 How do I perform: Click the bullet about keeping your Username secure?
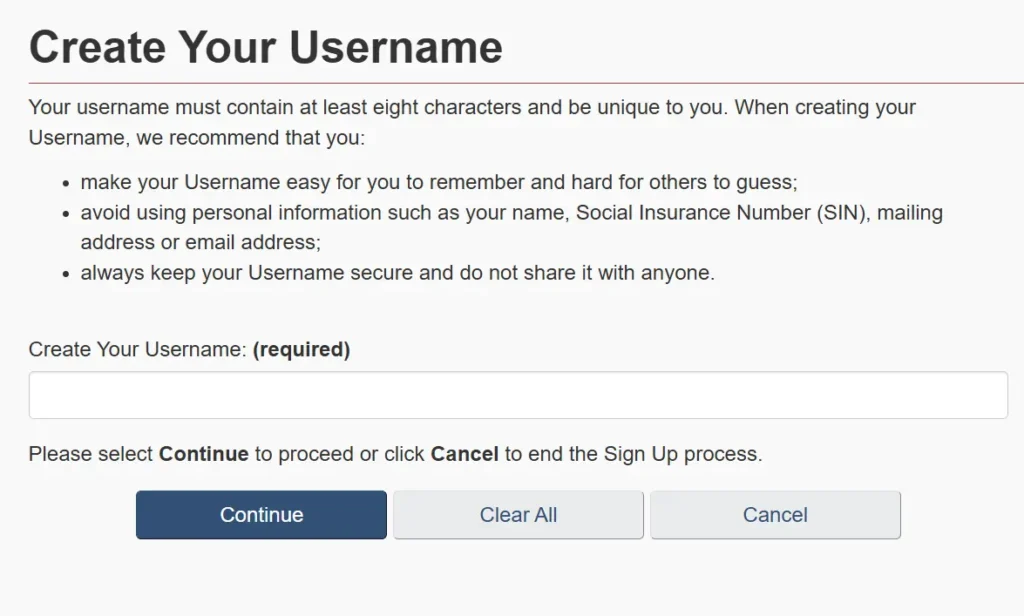point(400,272)
